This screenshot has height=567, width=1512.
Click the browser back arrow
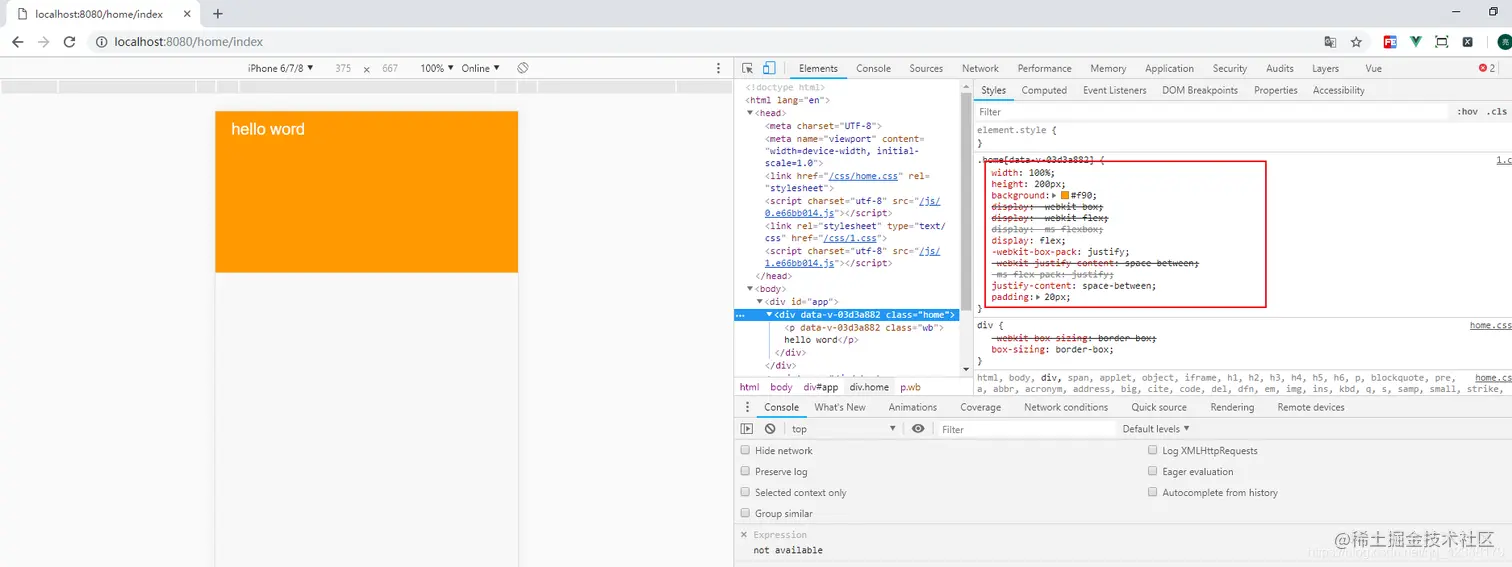(17, 42)
